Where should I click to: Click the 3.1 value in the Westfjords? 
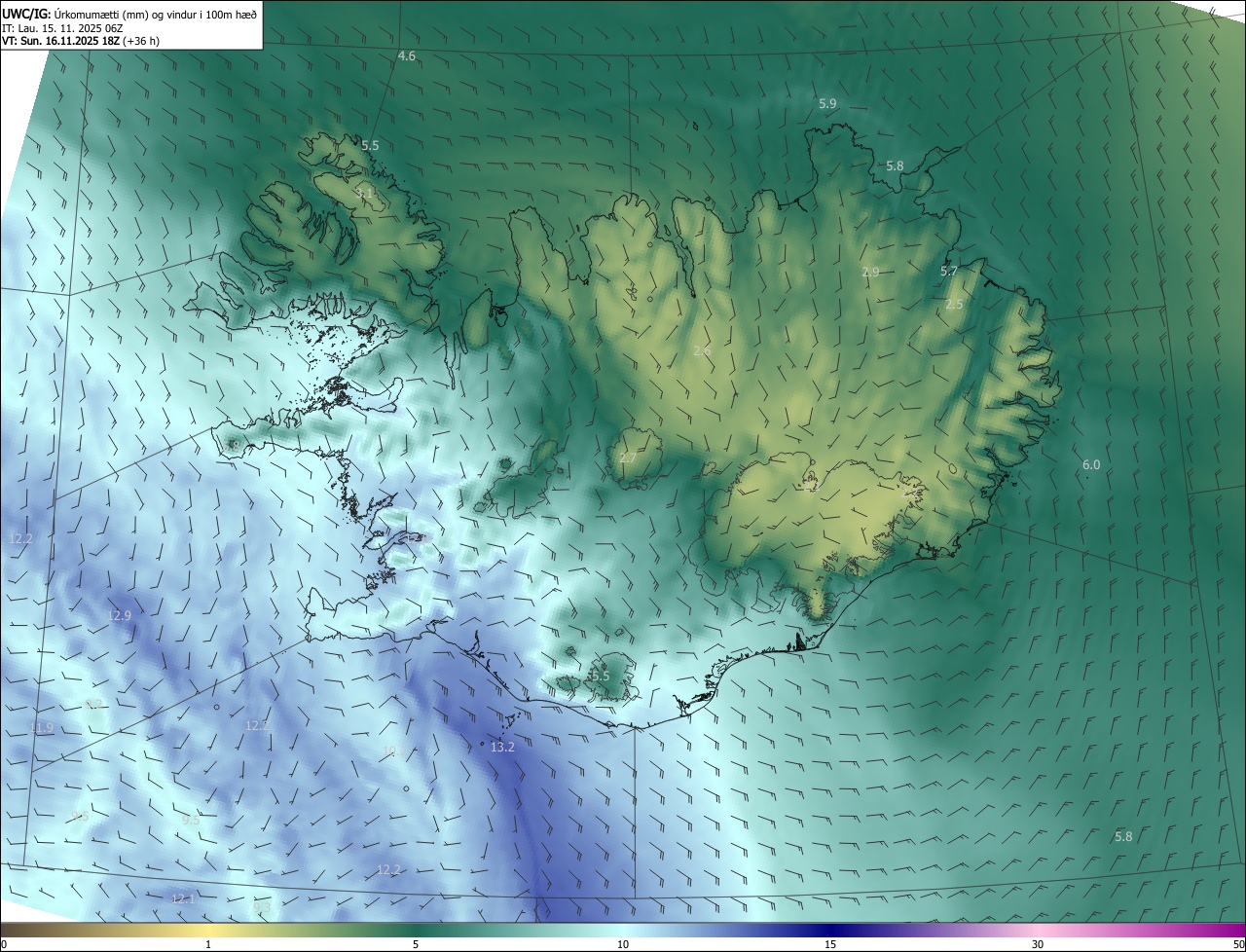[365, 194]
